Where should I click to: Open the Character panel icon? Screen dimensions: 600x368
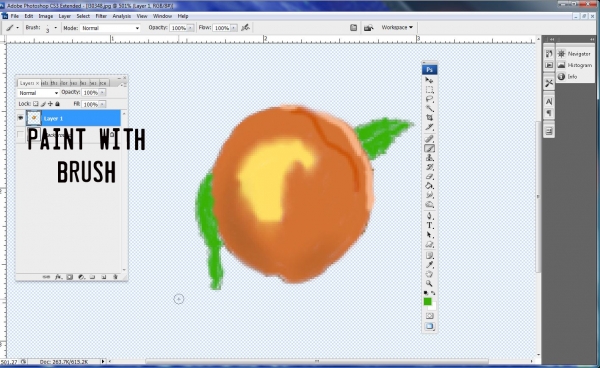(x=549, y=101)
